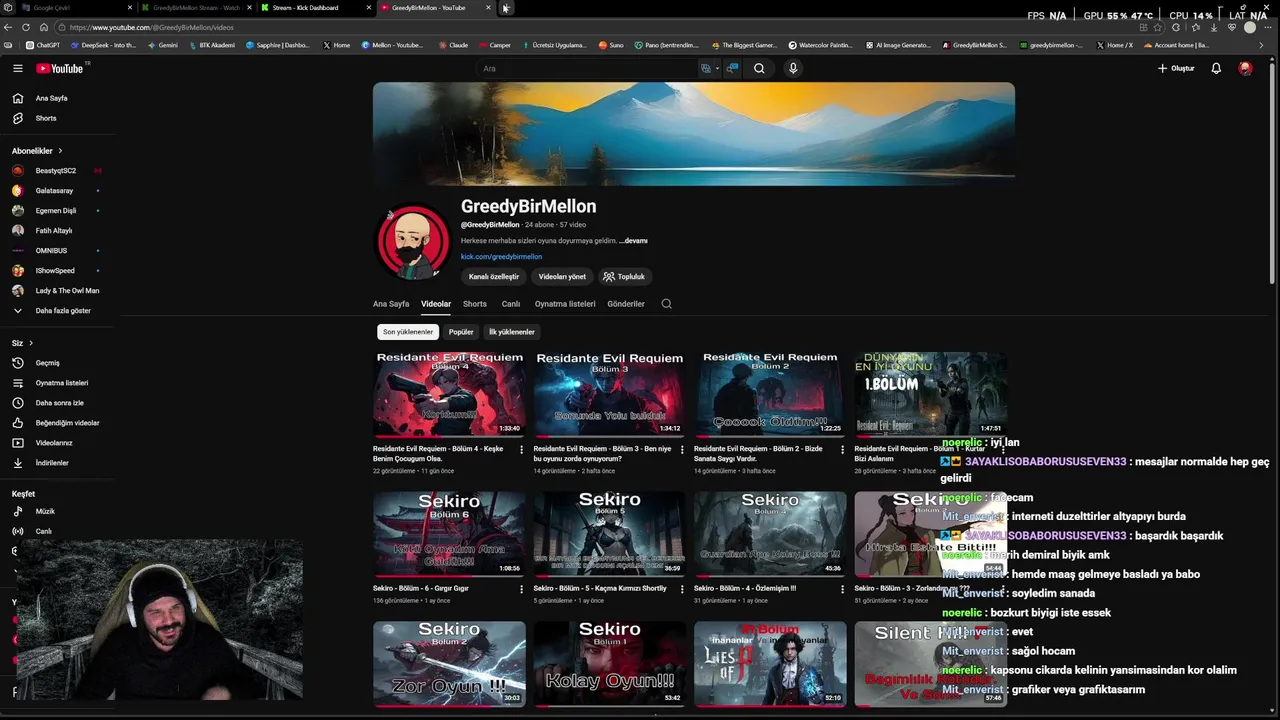The width and height of the screenshot is (1280, 720).
Task: Open OMNIBUS subscription channel
Action: click(x=52, y=251)
